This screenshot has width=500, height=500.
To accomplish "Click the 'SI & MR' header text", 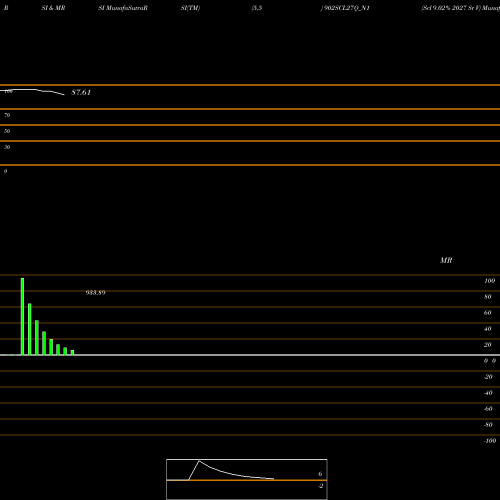I will pyautogui.click(x=53, y=8).
